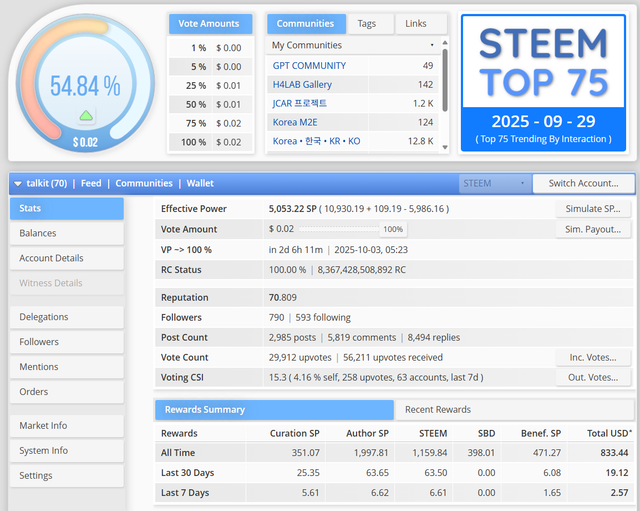Click the 593 following text

[x=323, y=318]
